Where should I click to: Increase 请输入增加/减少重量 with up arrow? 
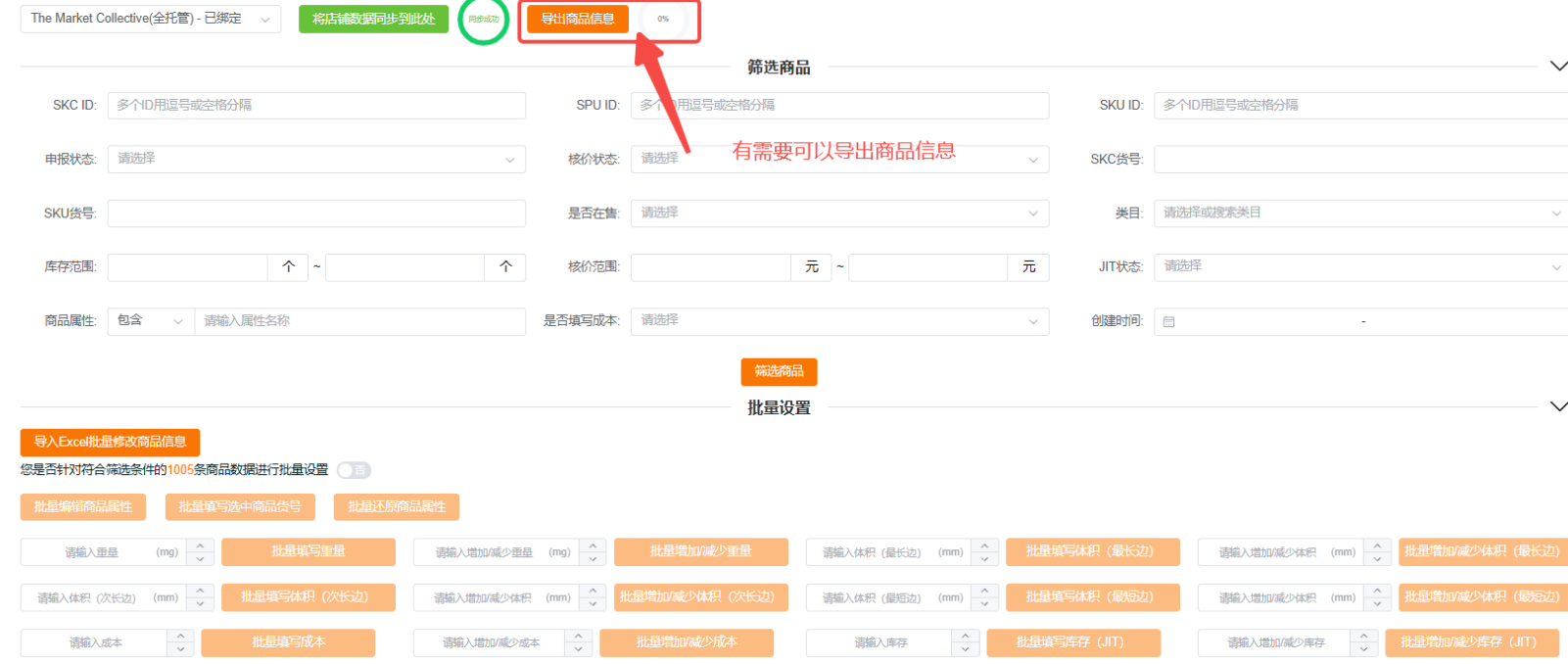pyautogui.click(x=593, y=545)
